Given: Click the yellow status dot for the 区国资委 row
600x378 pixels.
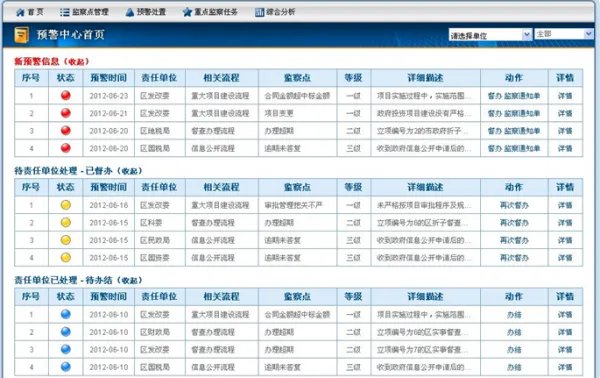Looking at the screenshot, I should (66, 257).
